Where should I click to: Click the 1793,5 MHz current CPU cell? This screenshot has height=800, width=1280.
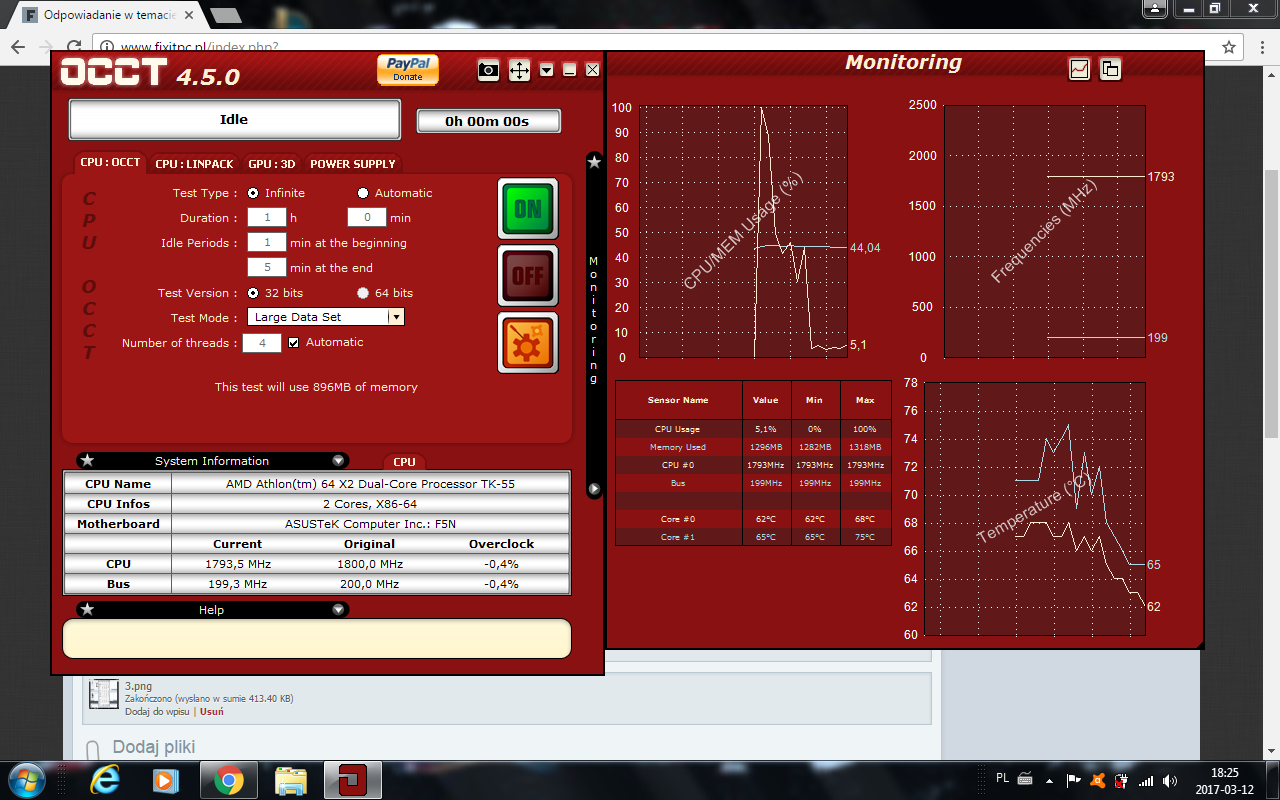click(238, 564)
